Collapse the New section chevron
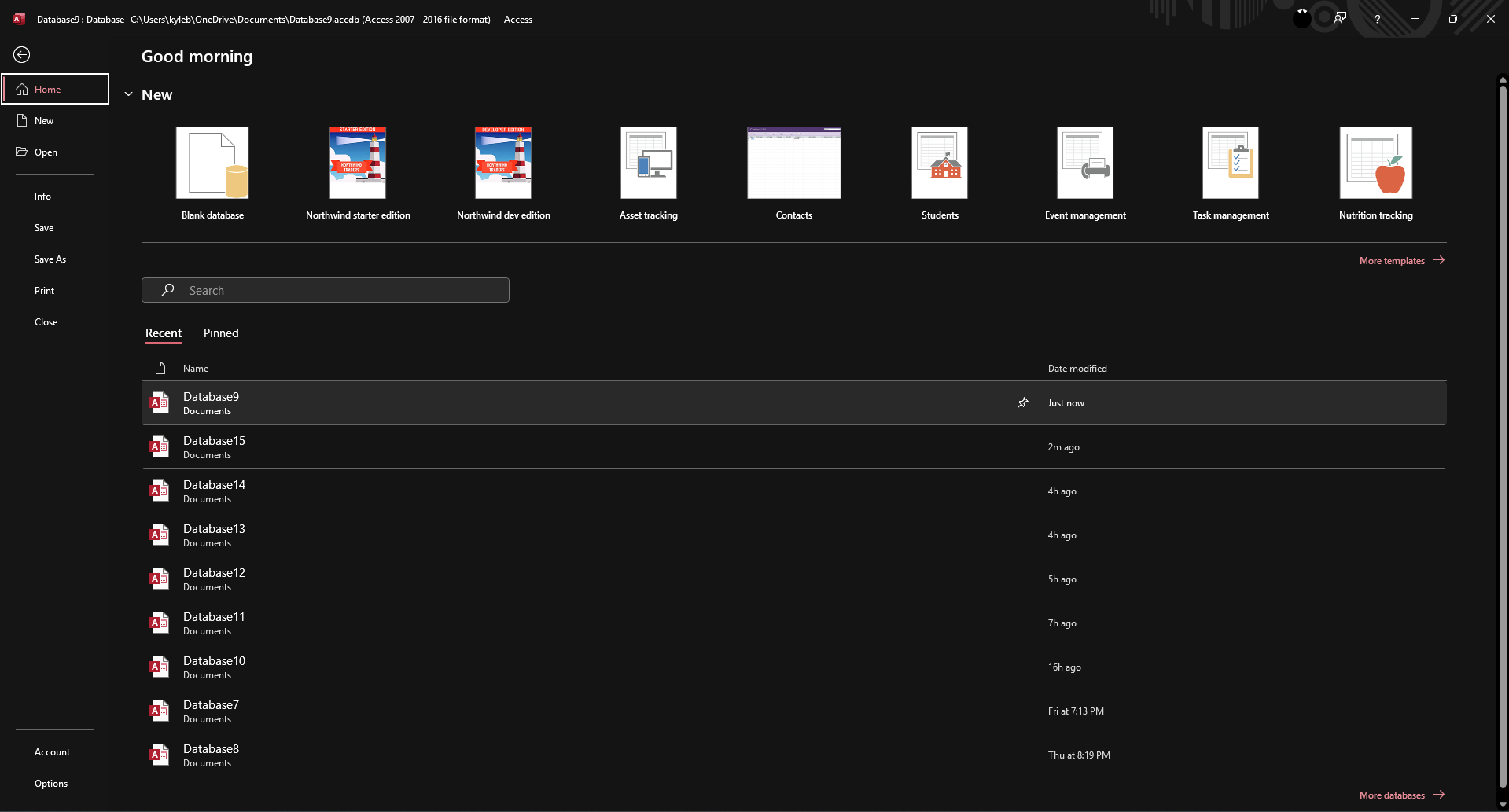1509x812 pixels. [128, 94]
